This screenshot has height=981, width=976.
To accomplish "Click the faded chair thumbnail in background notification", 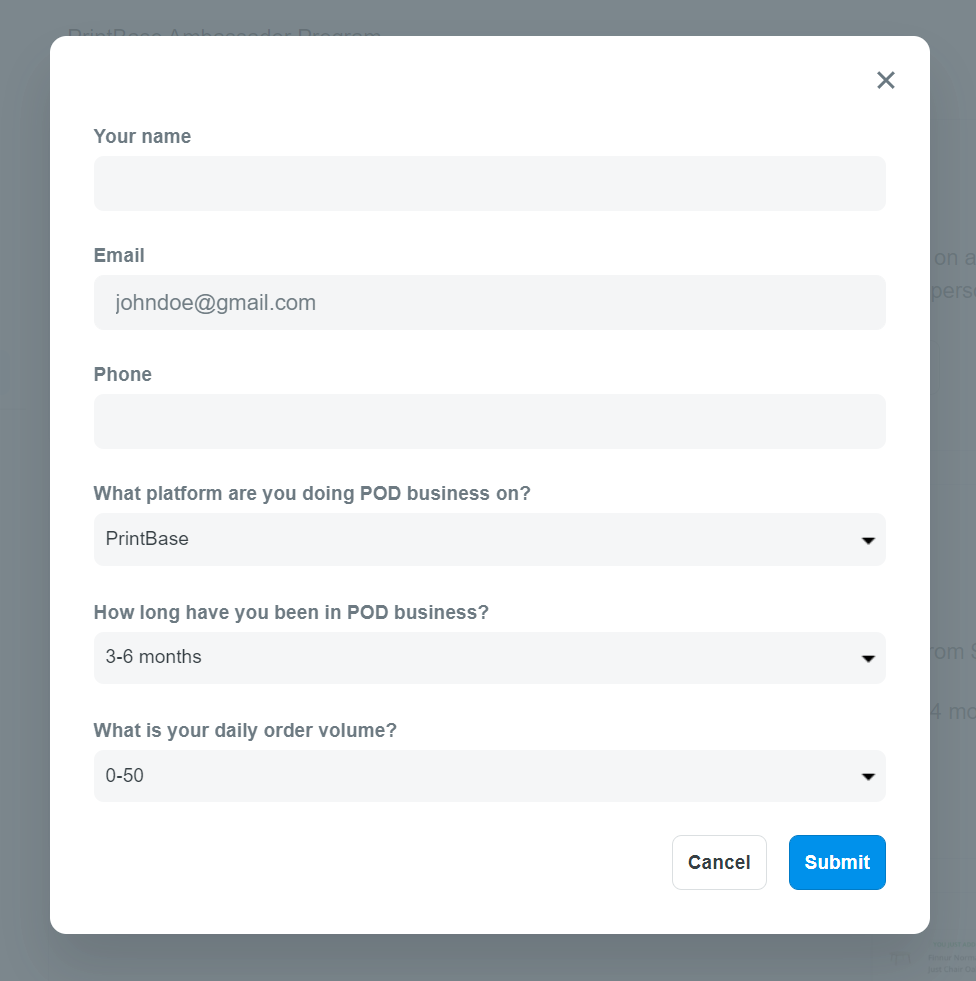I will pyautogui.click(x=902, y=958).
